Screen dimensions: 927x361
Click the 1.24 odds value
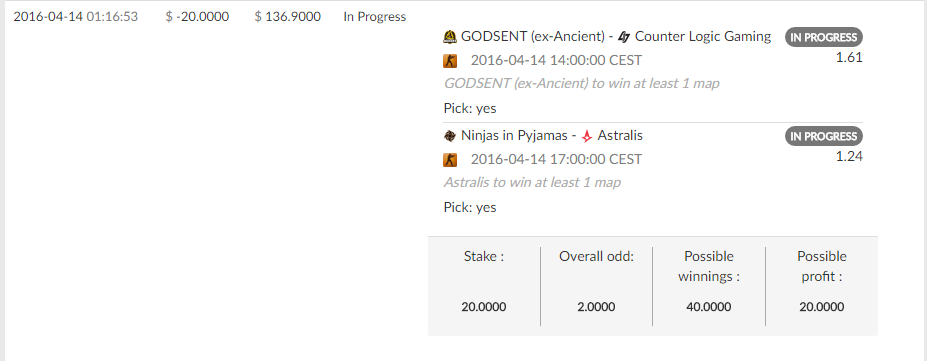[849, 157]
